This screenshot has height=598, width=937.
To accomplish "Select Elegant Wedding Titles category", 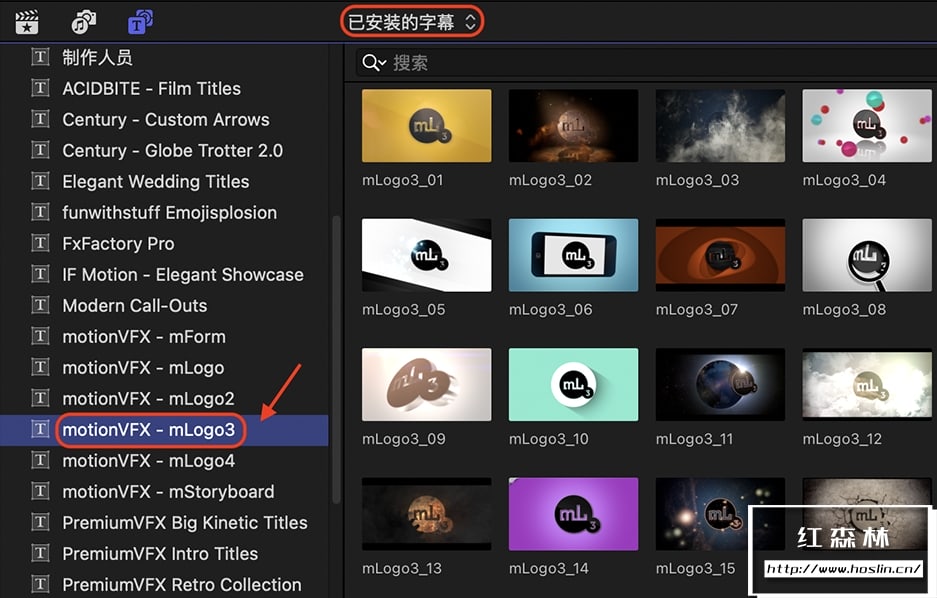I will point(164,182).
